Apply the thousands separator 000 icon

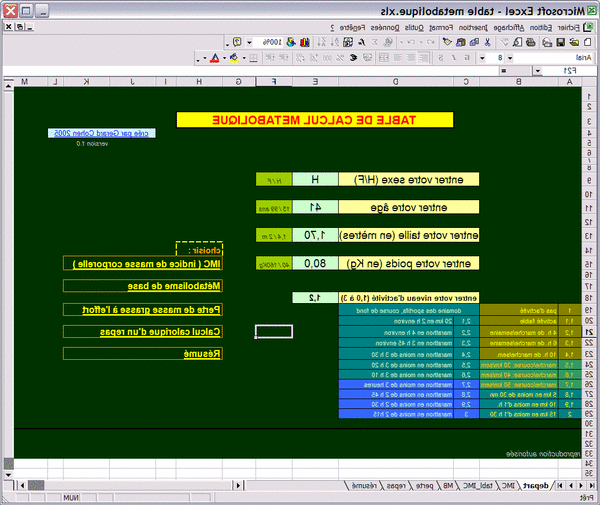(328, 58)
